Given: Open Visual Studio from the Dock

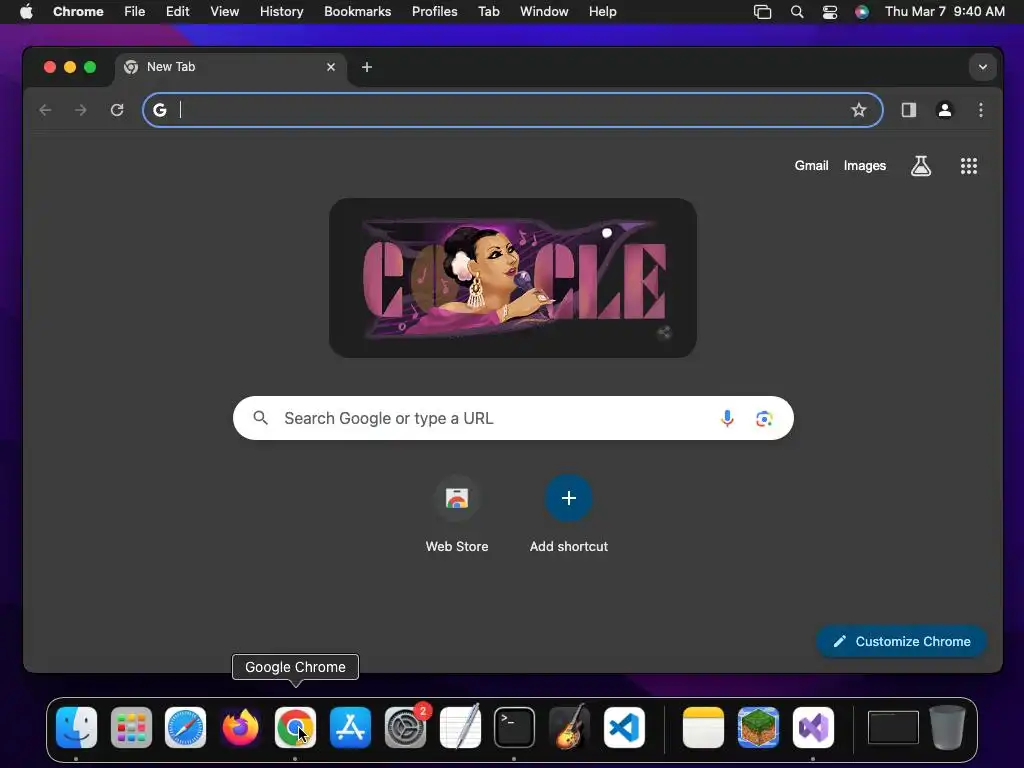Looking at the screenshot, I should pos(813,728).
